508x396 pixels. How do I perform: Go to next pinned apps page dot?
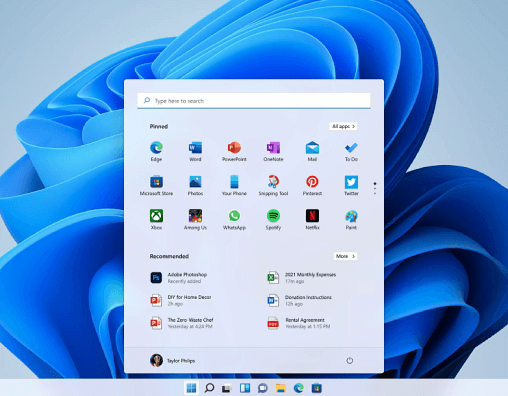[375, 189]
